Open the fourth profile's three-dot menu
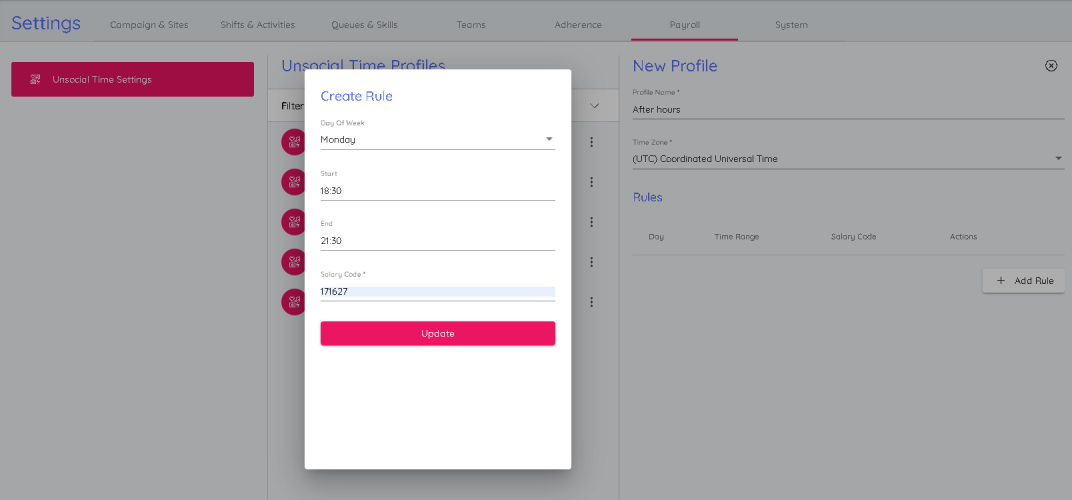 (x=591, y=262)
